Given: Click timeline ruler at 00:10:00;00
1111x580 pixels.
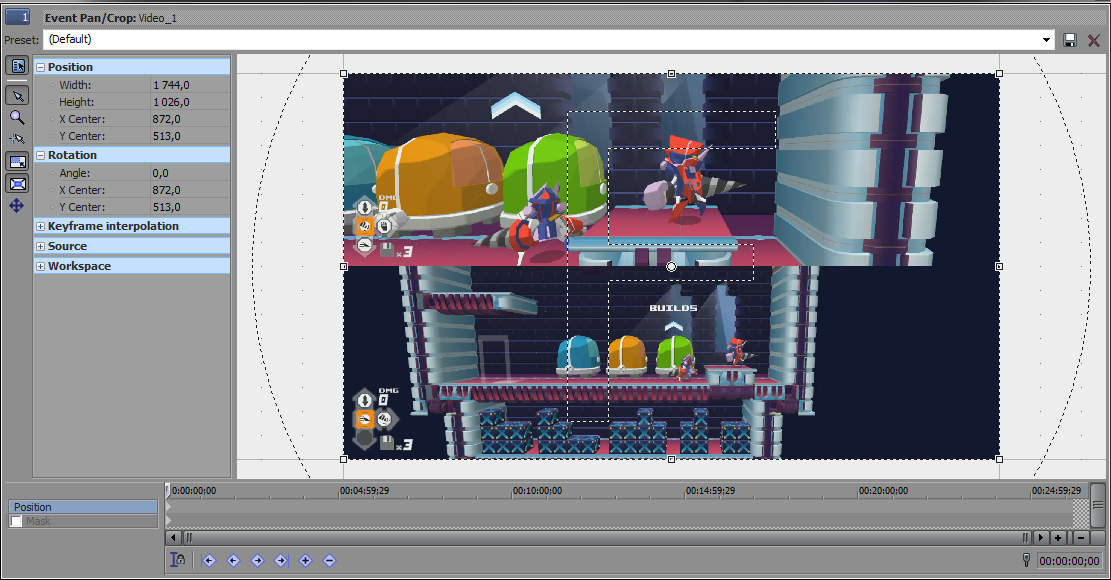Looking at the screenshot, I should pos(537,490).
